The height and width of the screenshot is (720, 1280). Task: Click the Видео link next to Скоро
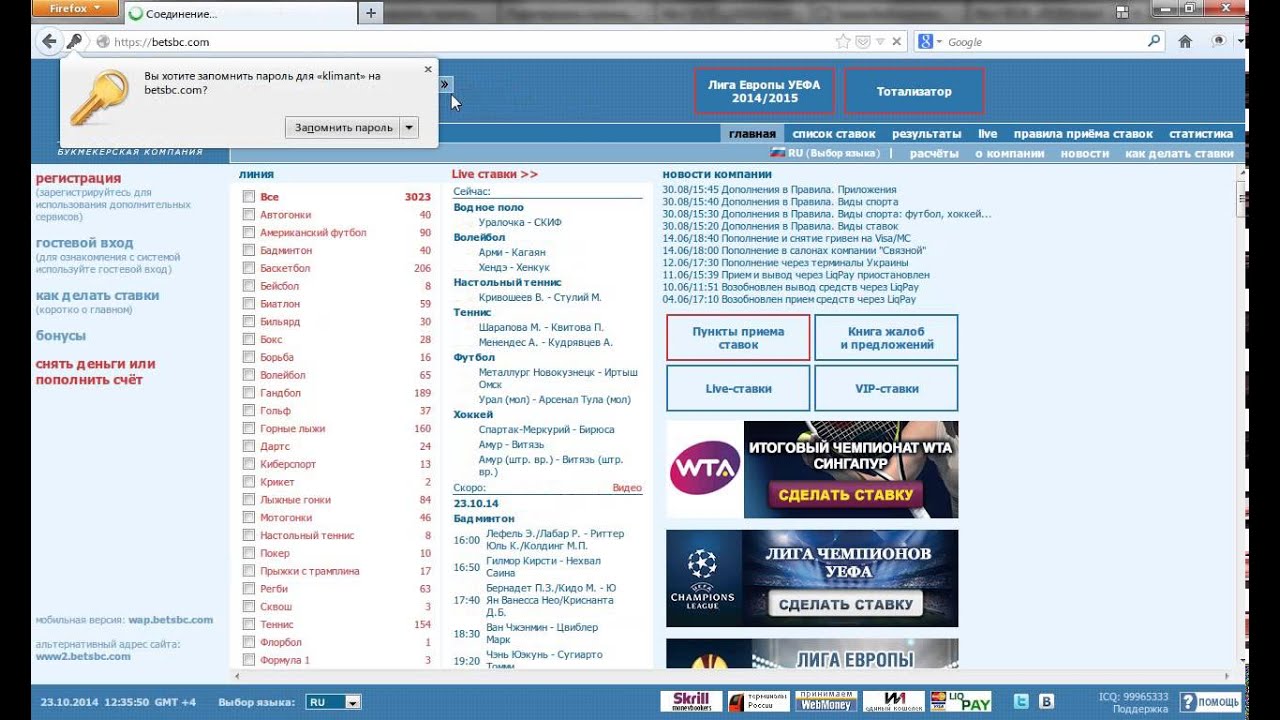pyautogui.click(x=627, y=488)
